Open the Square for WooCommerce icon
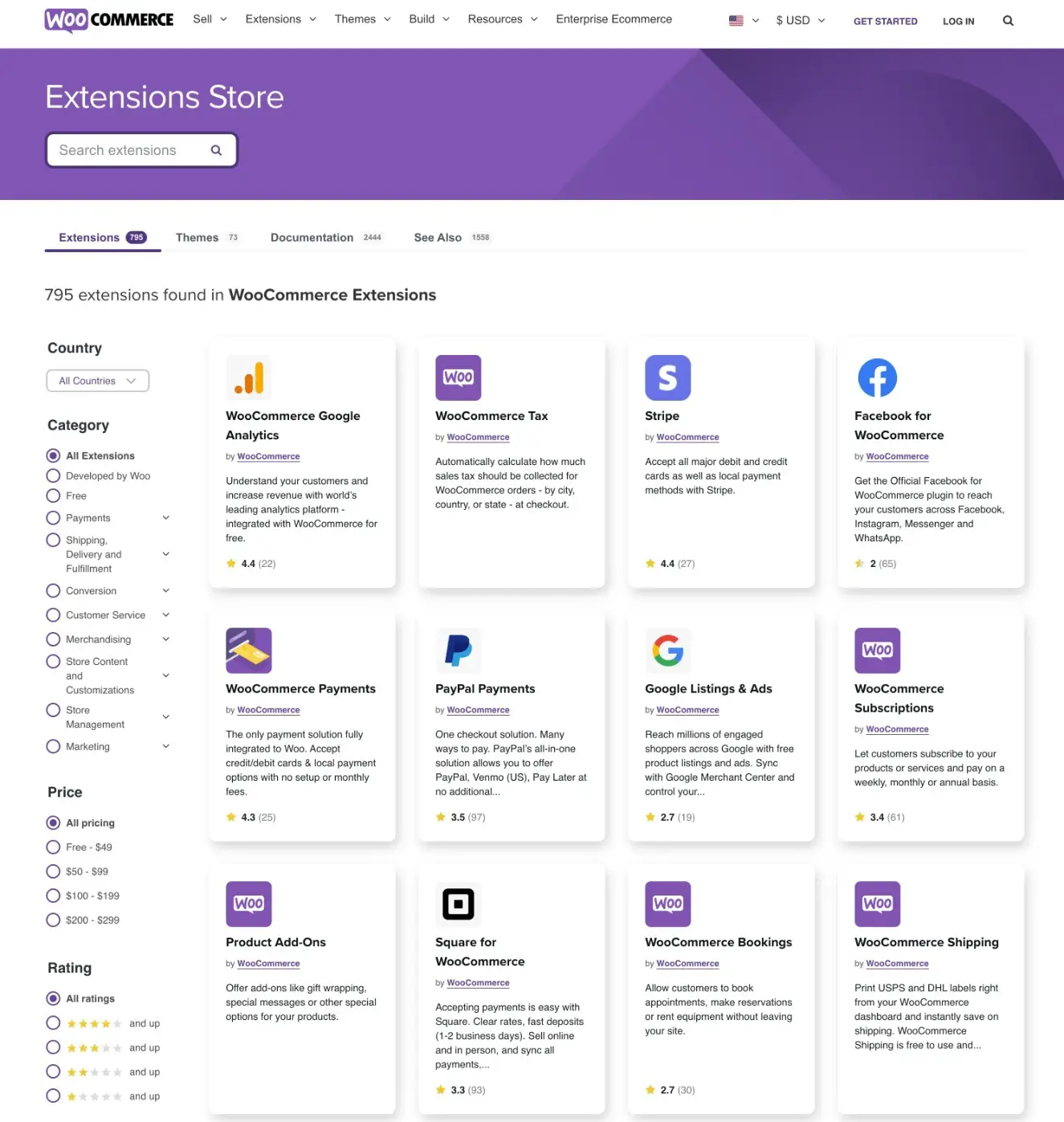Image resolution: width=1064 pixels, height=1122 pixels. click(458, 904)
